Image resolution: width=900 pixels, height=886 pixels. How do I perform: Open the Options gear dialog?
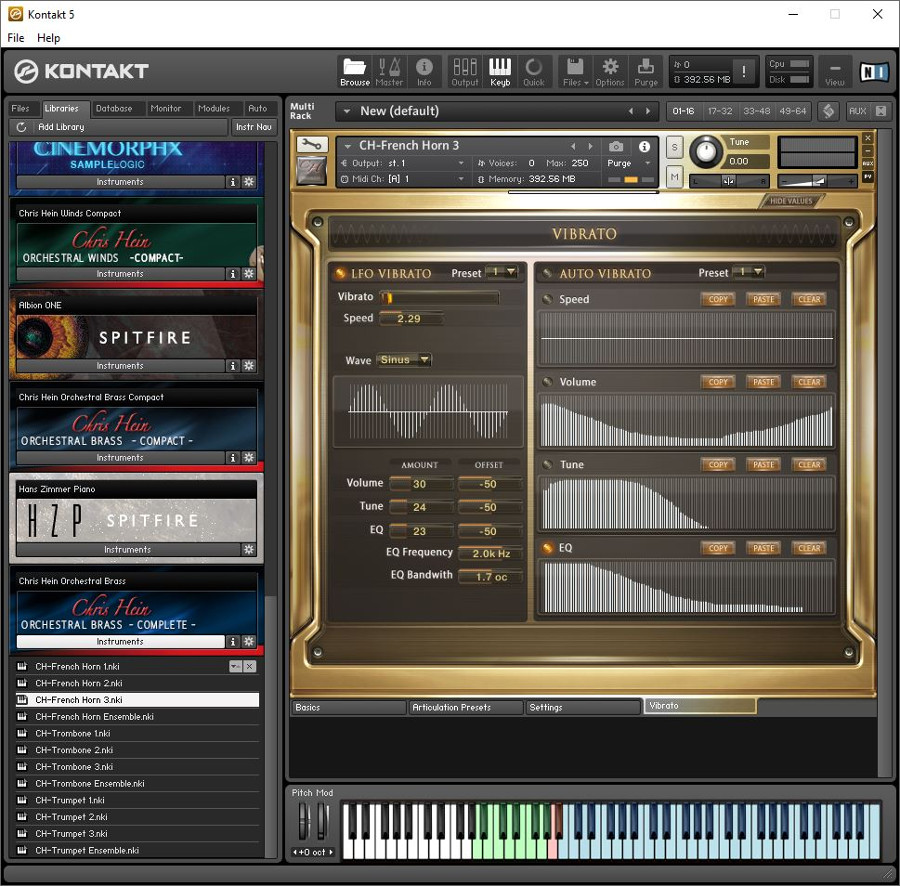pyautogui.click(x=610, y=72)
